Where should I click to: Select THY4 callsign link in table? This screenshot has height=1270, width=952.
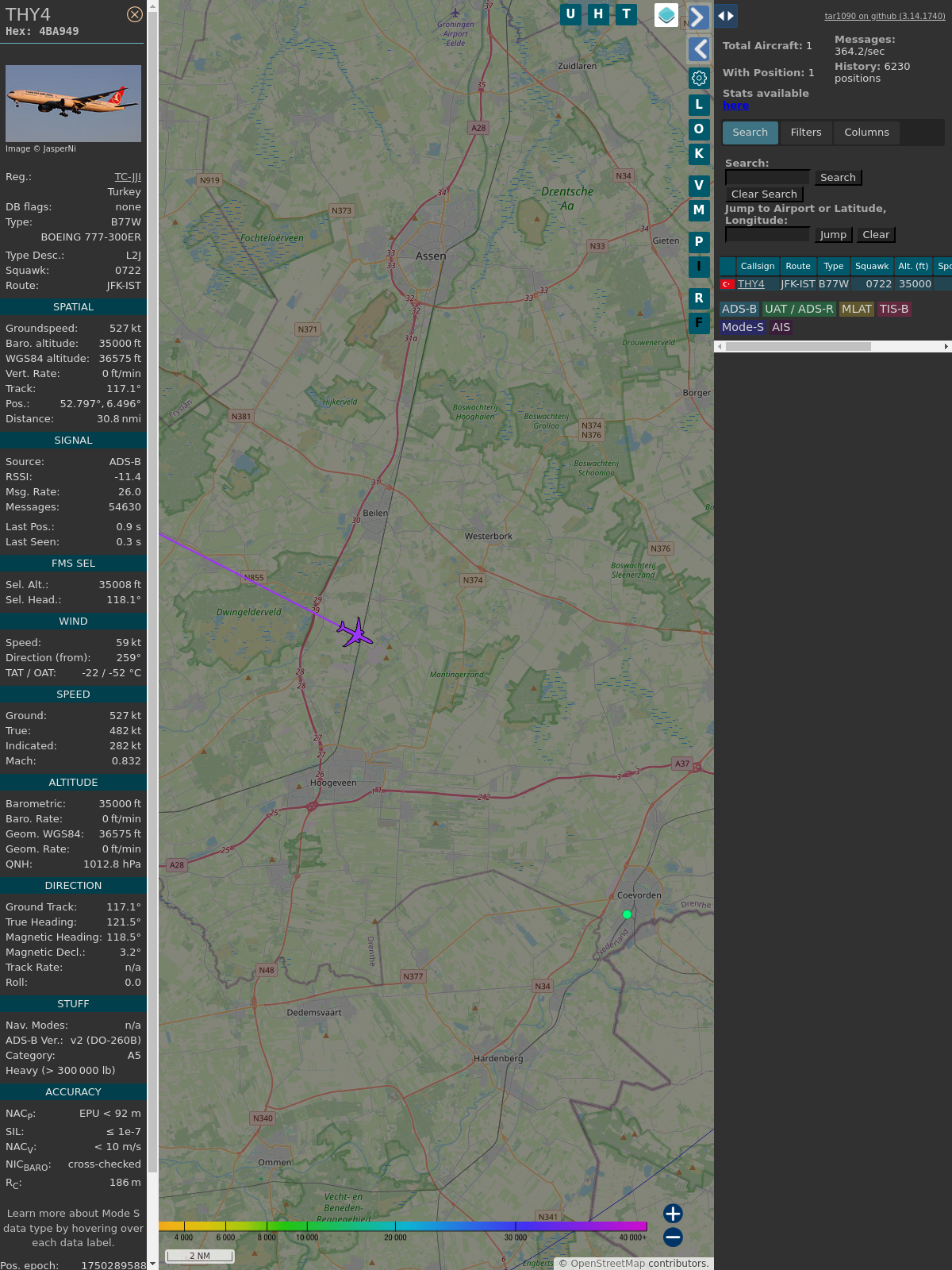[x=751, y=284]
